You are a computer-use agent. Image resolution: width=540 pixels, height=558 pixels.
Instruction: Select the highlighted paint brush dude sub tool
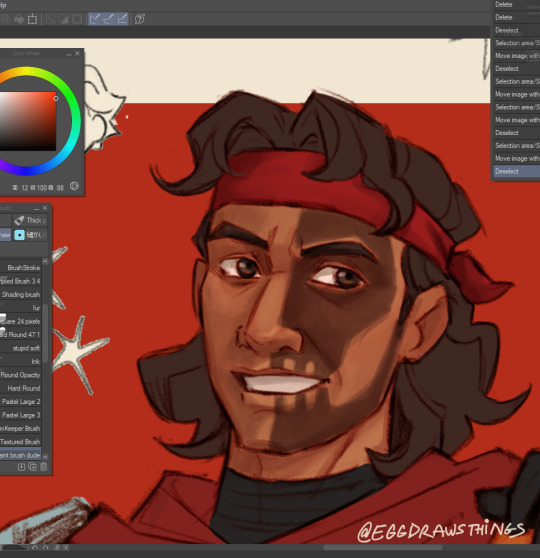click(x=21, y=455)
